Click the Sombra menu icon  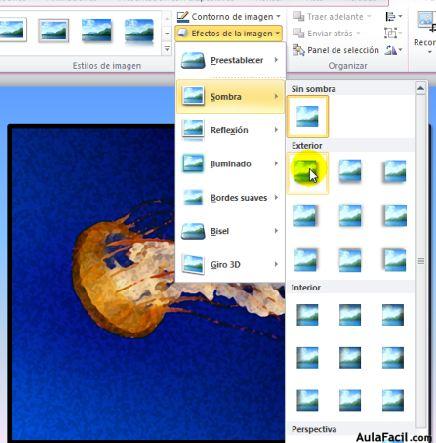point(193,96)
